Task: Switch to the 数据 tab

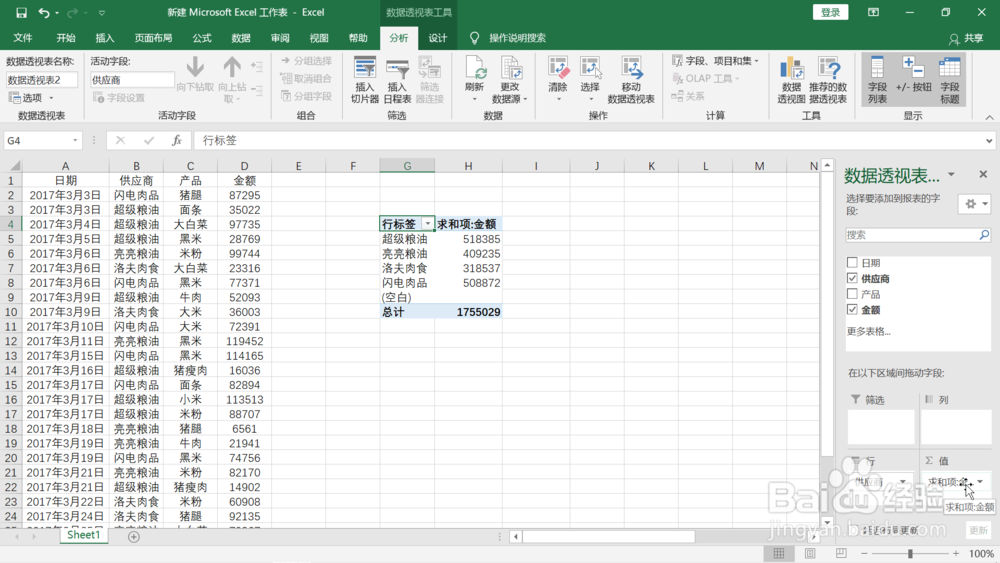Action: point(240,38)
